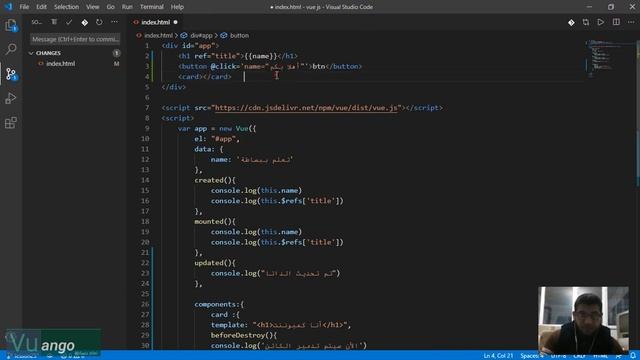Open the Extensions view in activity bar
640x360 pixels.
point(11,122)
